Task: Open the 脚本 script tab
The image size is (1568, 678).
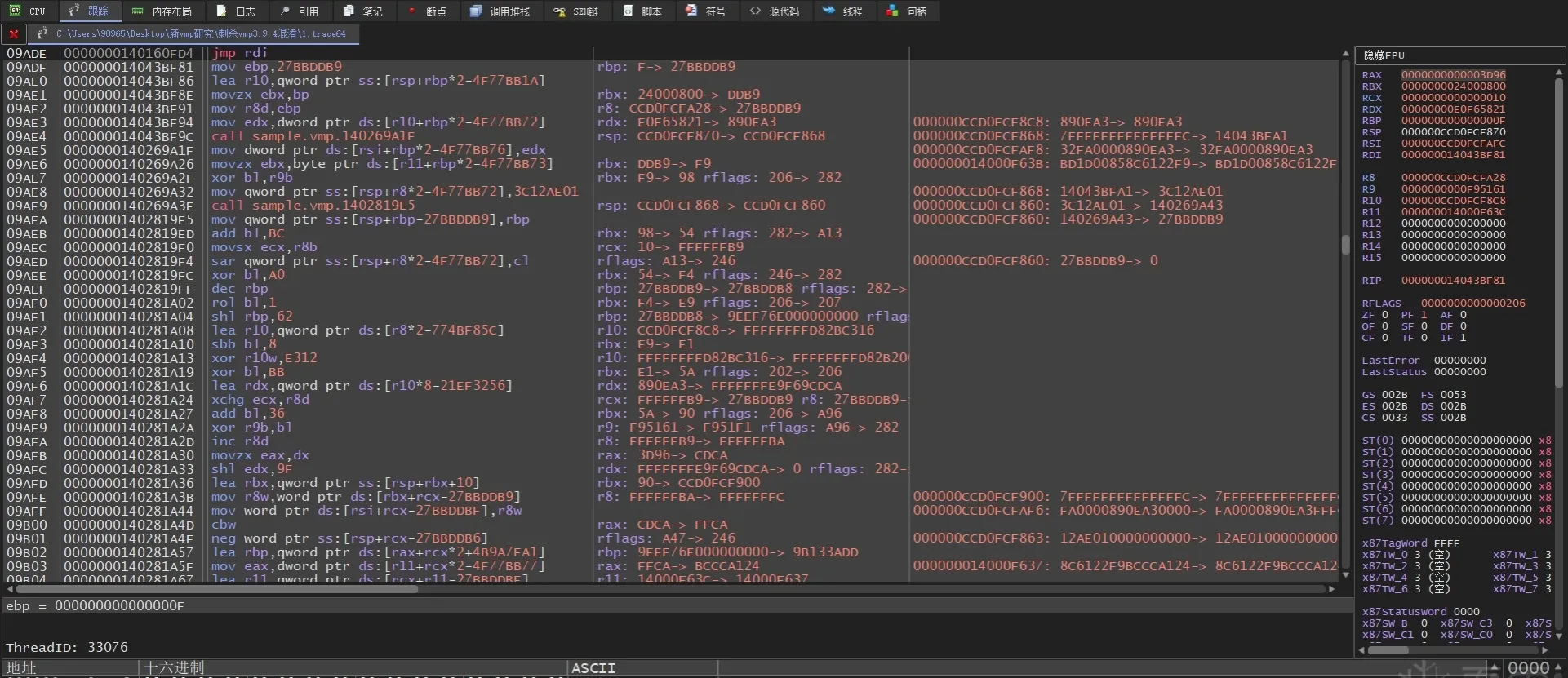Action: click(642, 11)
